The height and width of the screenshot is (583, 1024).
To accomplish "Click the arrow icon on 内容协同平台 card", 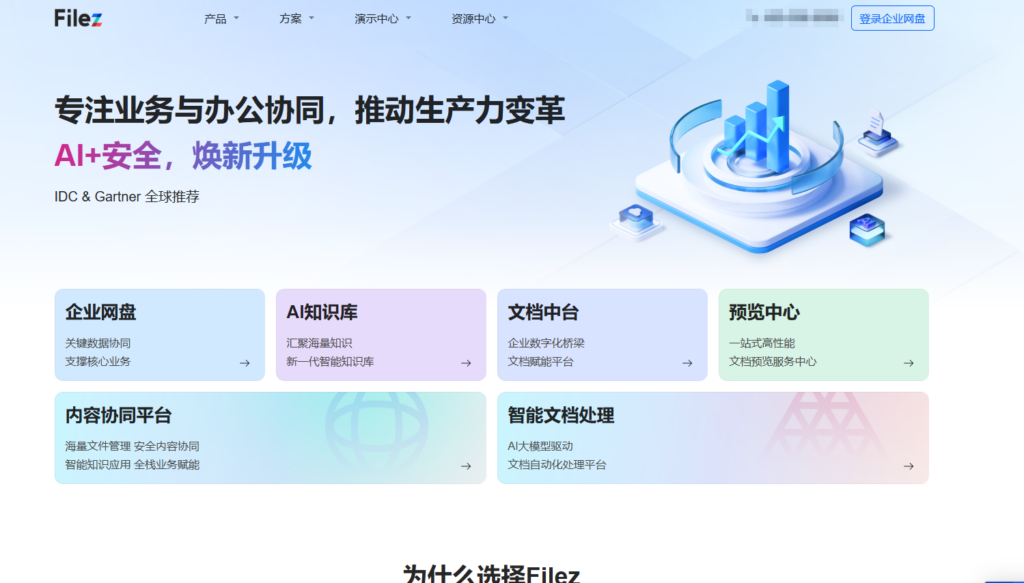I will pos(464,466).
